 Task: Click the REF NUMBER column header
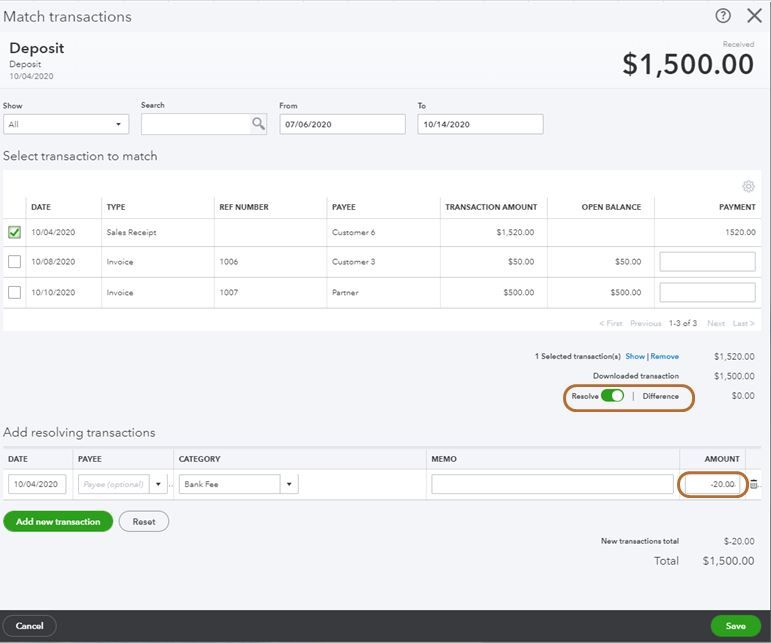click(x=244, y=207)
